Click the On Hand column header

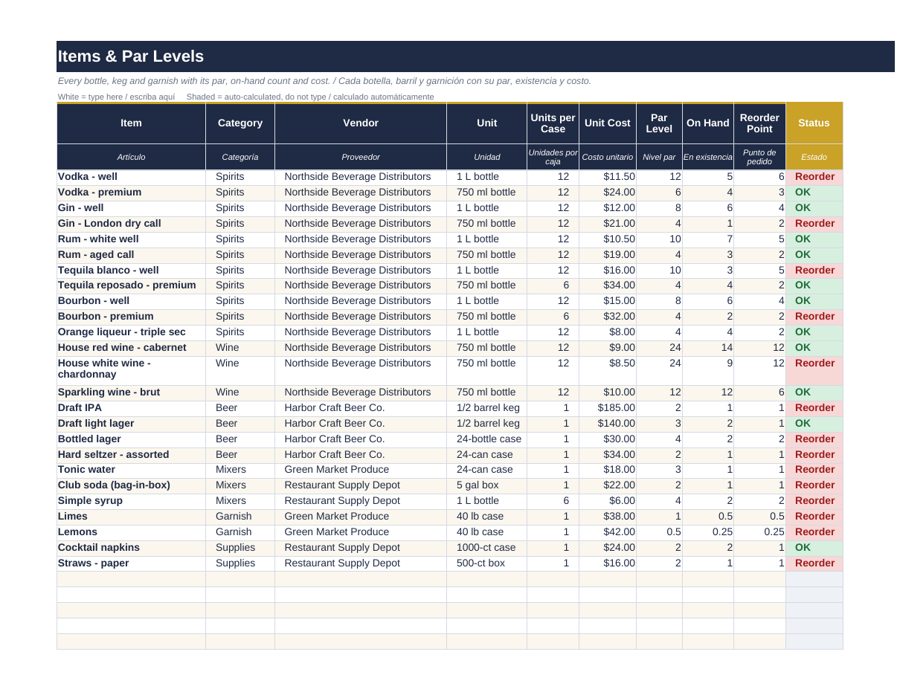pos(708,123)
